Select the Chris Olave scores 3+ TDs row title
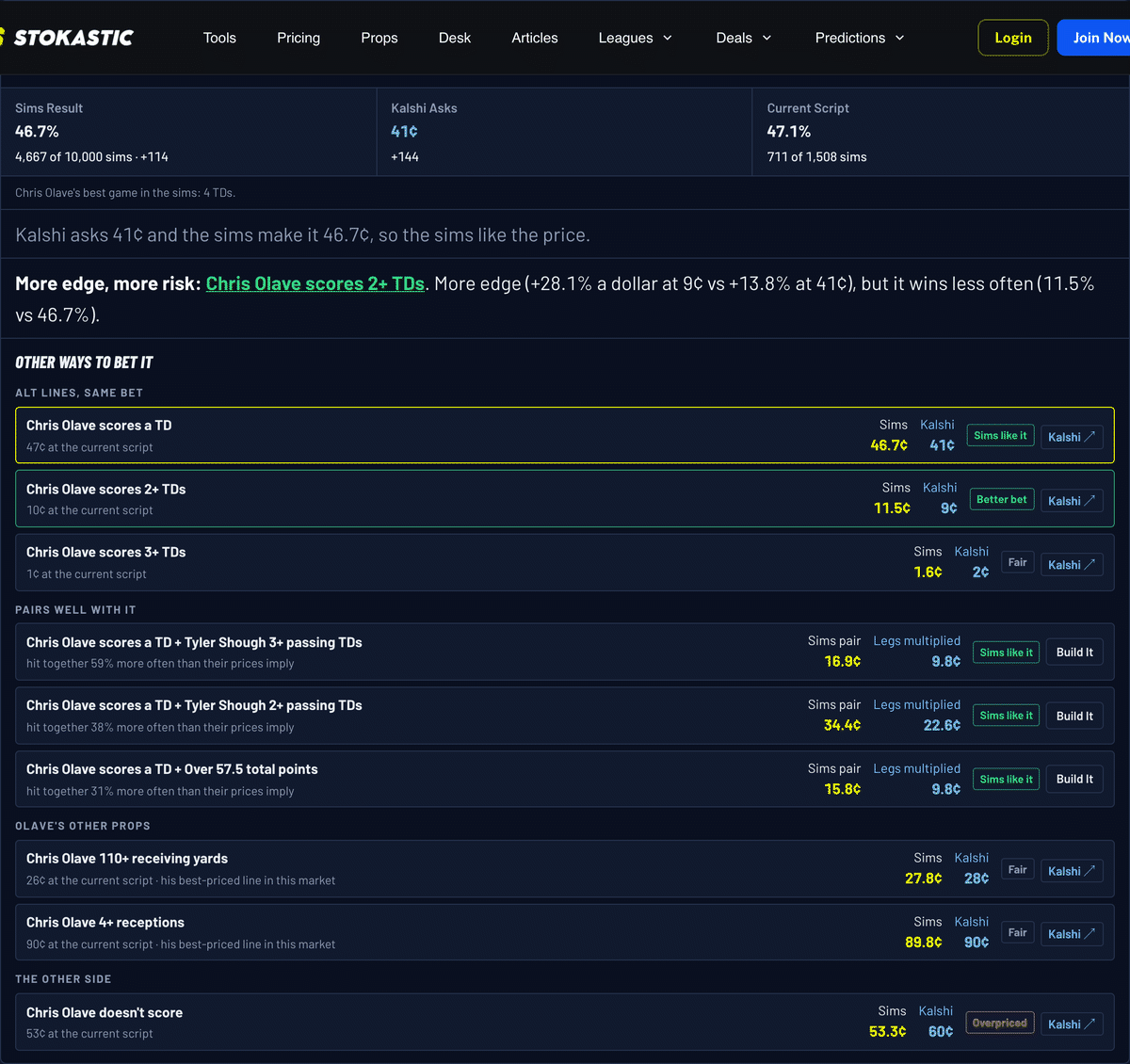This screenshot has height=1064, width=1130. [106, 553]
